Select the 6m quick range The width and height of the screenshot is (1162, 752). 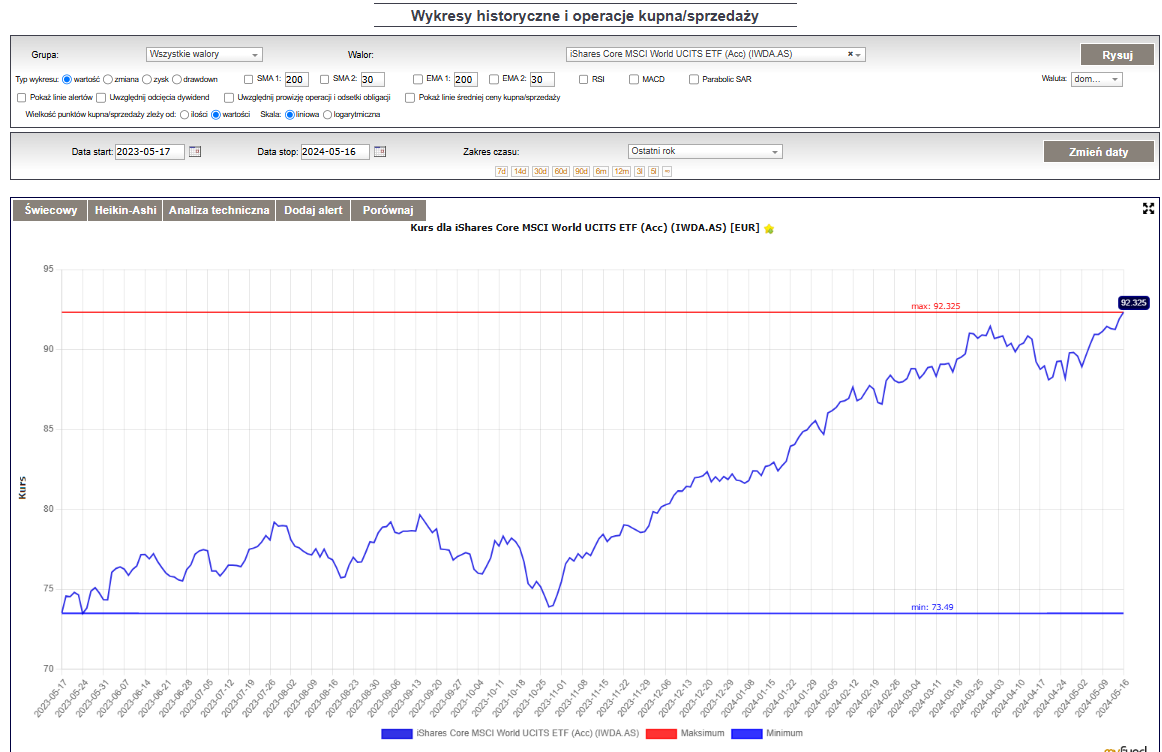(x=601, y=171)
